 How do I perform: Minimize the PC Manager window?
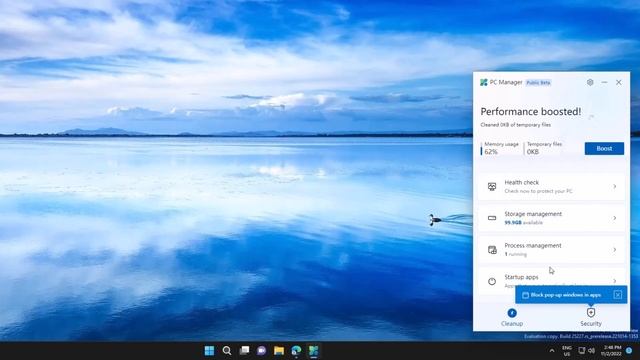604,82
